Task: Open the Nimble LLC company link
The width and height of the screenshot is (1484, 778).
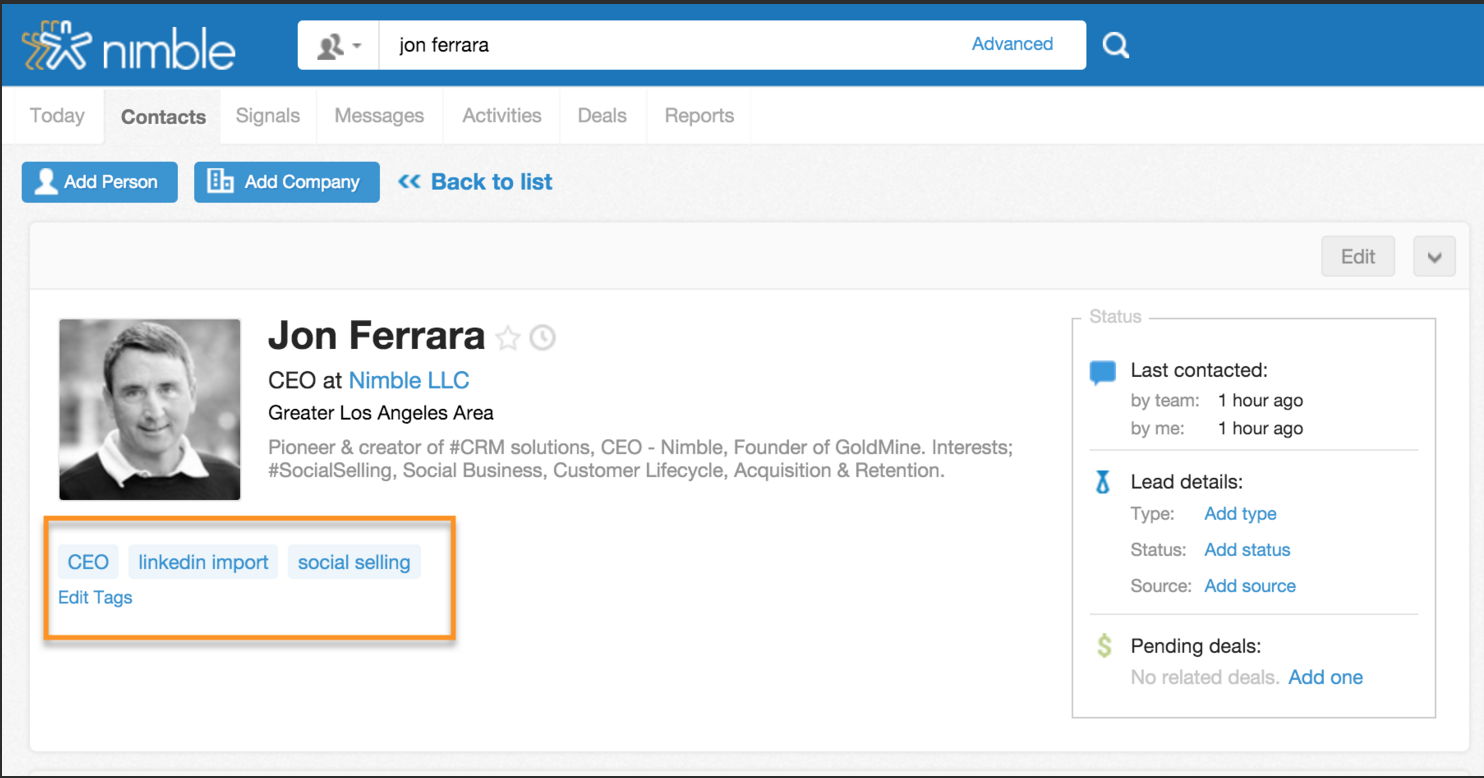Action: [x=409, y=380]
